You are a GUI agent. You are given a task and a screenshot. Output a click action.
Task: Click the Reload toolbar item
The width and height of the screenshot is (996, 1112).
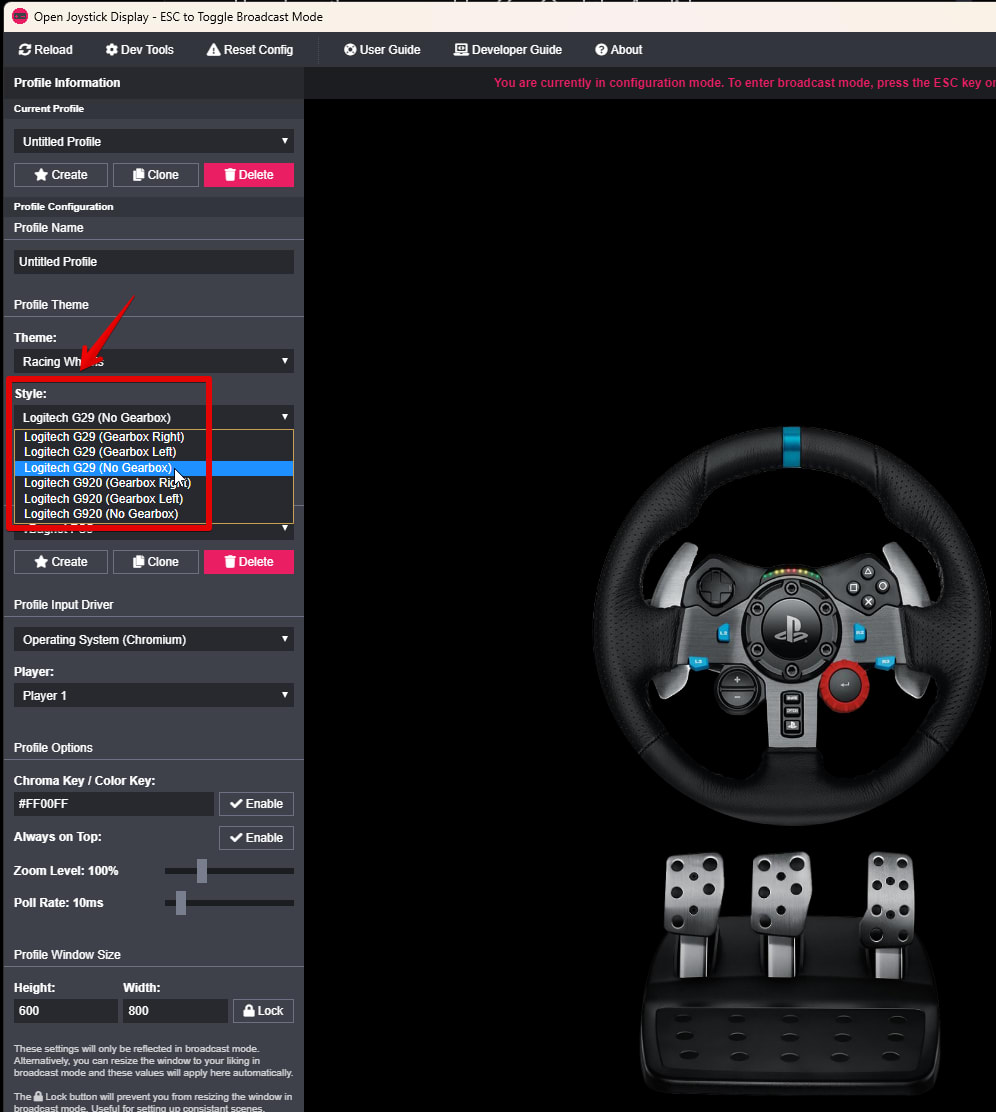(x=45, y=50)
